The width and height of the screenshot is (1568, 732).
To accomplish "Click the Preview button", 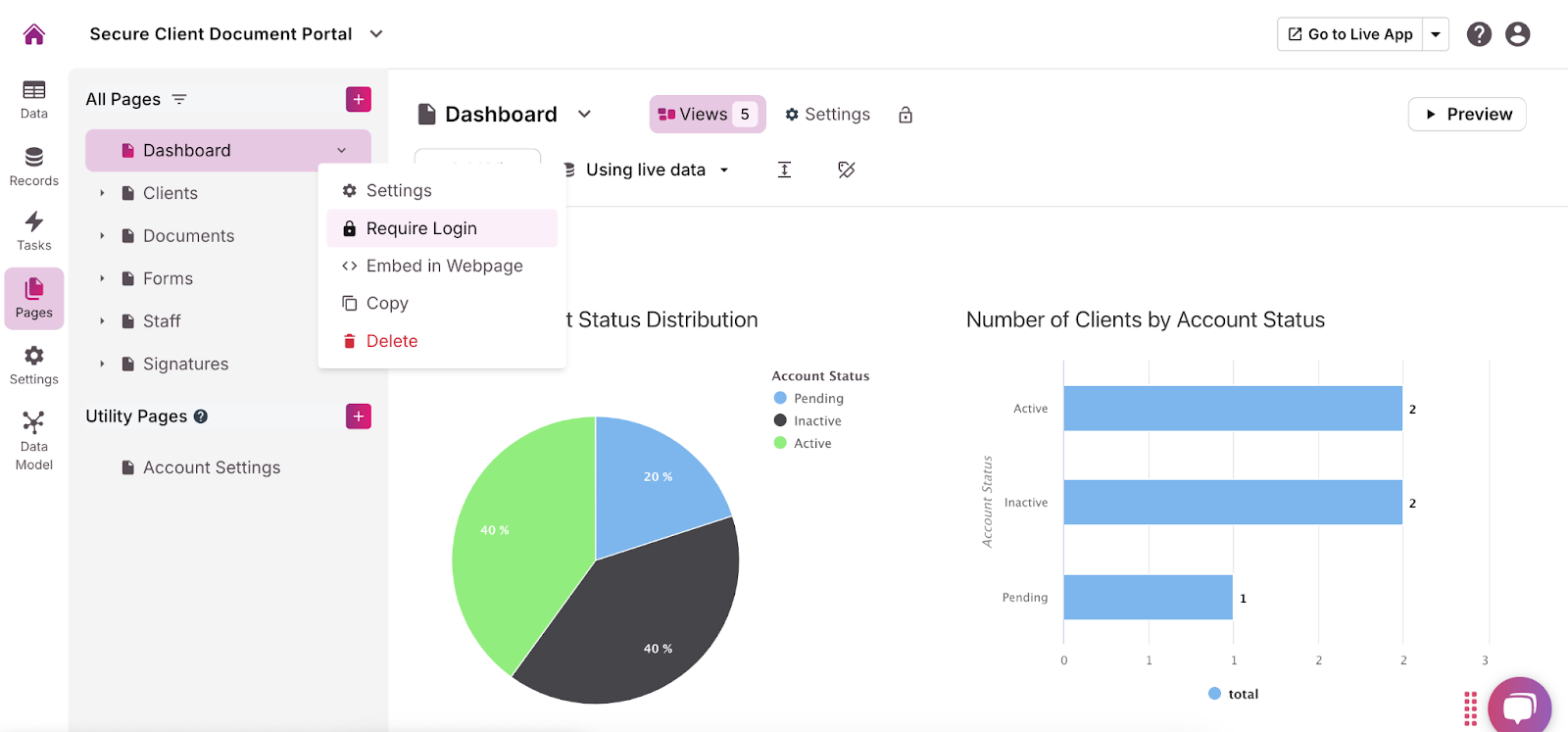I will 1467,114.
